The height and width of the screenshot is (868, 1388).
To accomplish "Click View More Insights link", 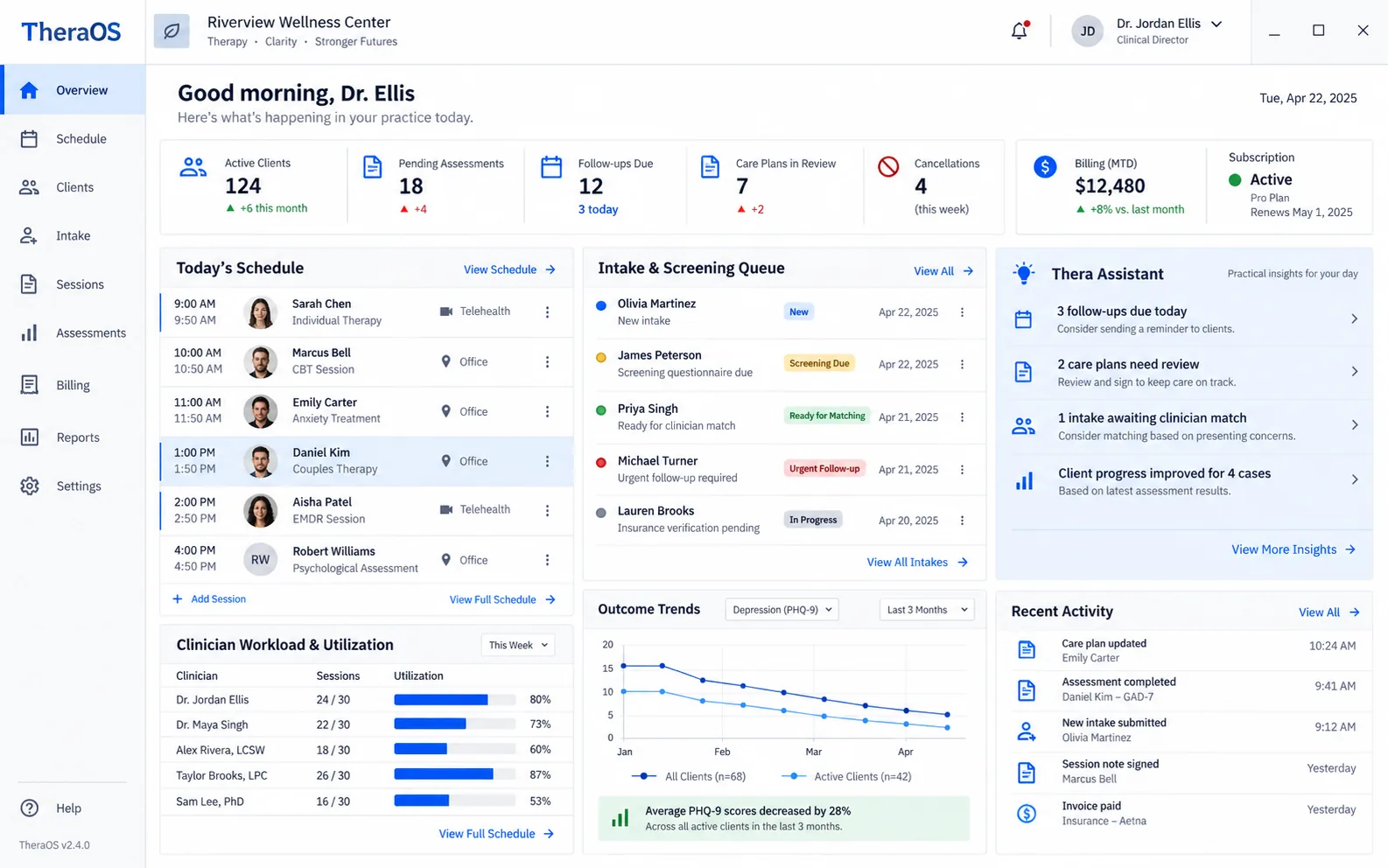I will coord(1293,549).
